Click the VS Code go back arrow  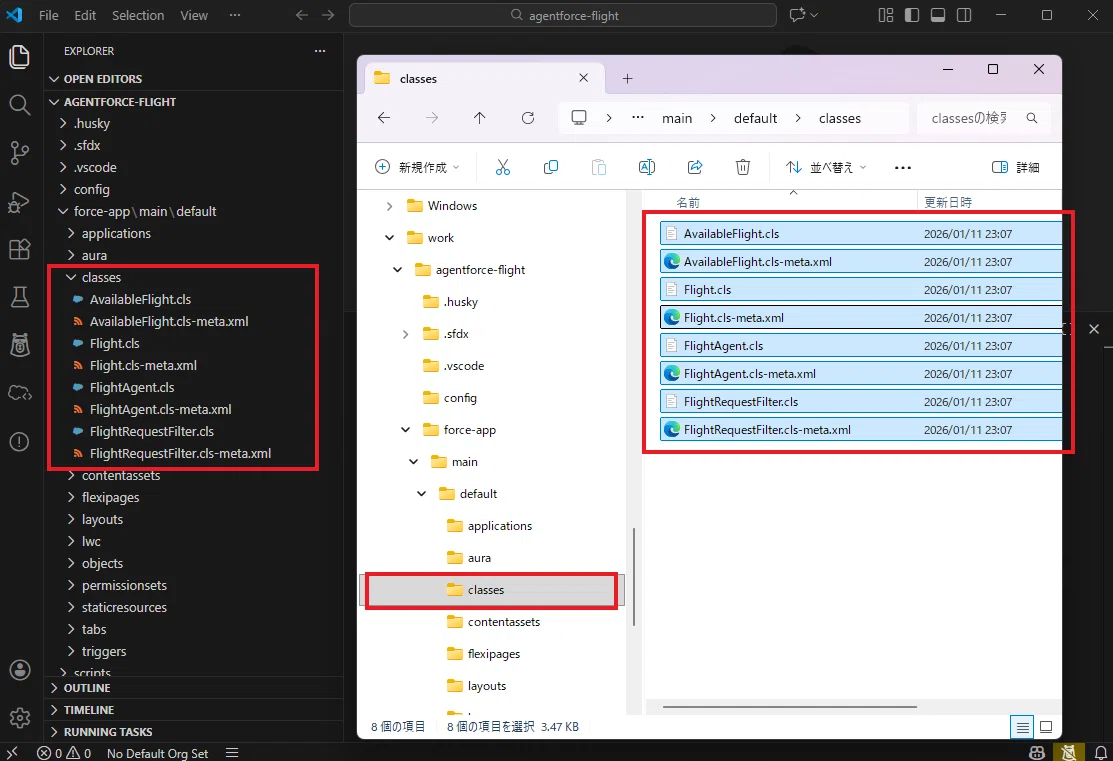pos(302,15)
